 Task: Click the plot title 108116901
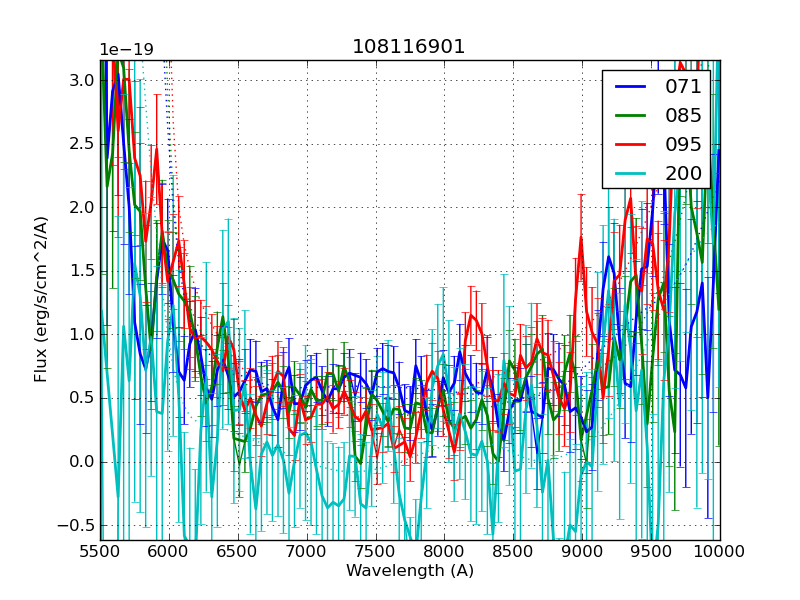pyautogui.click(x=409, y=47)
